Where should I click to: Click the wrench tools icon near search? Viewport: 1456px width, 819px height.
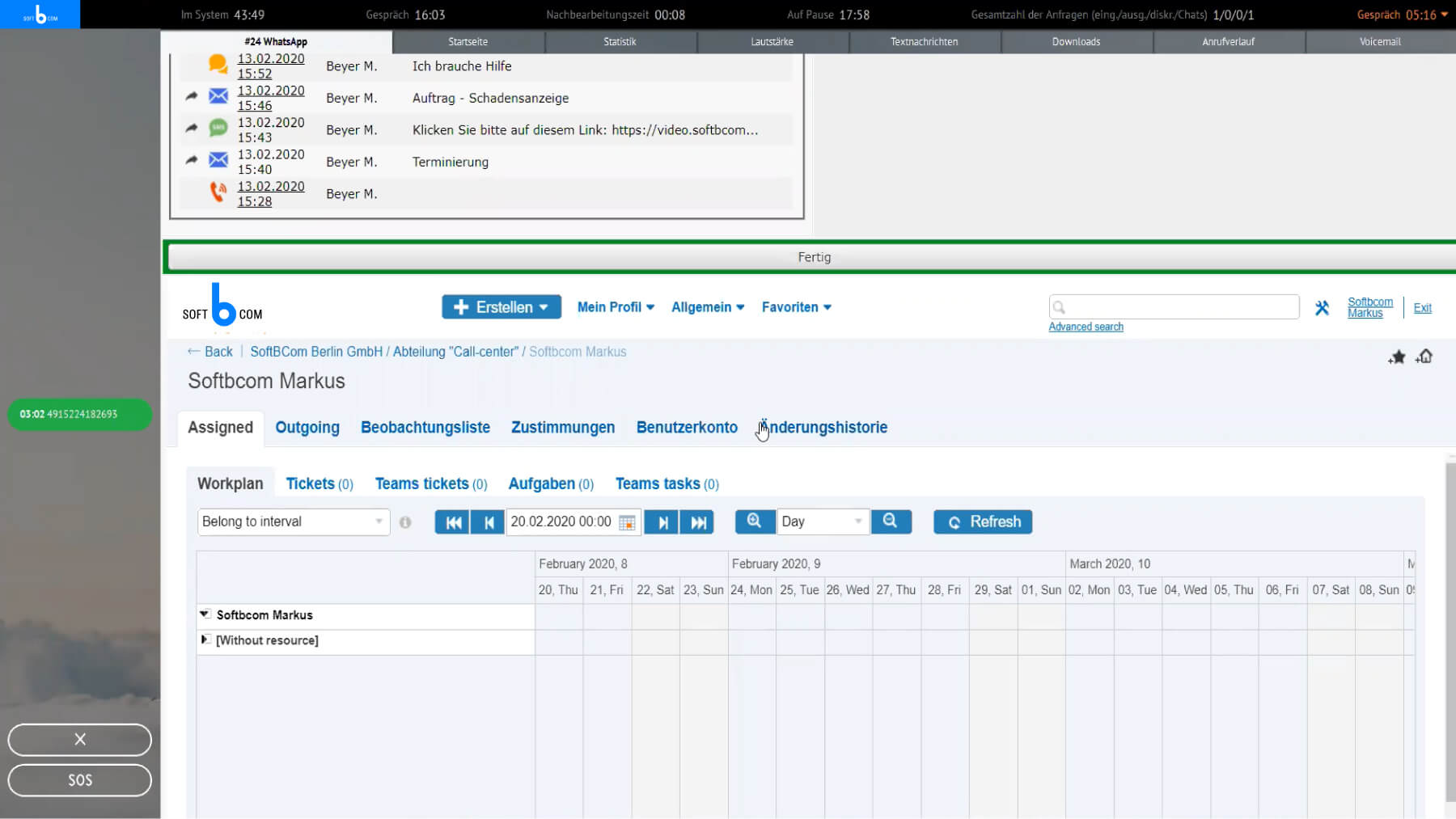coord(1322,307)
